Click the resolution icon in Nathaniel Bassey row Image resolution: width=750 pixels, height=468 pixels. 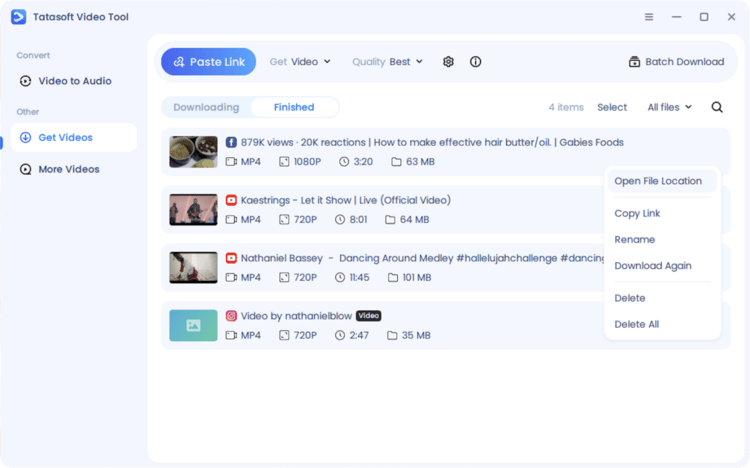tap(284, 278)
